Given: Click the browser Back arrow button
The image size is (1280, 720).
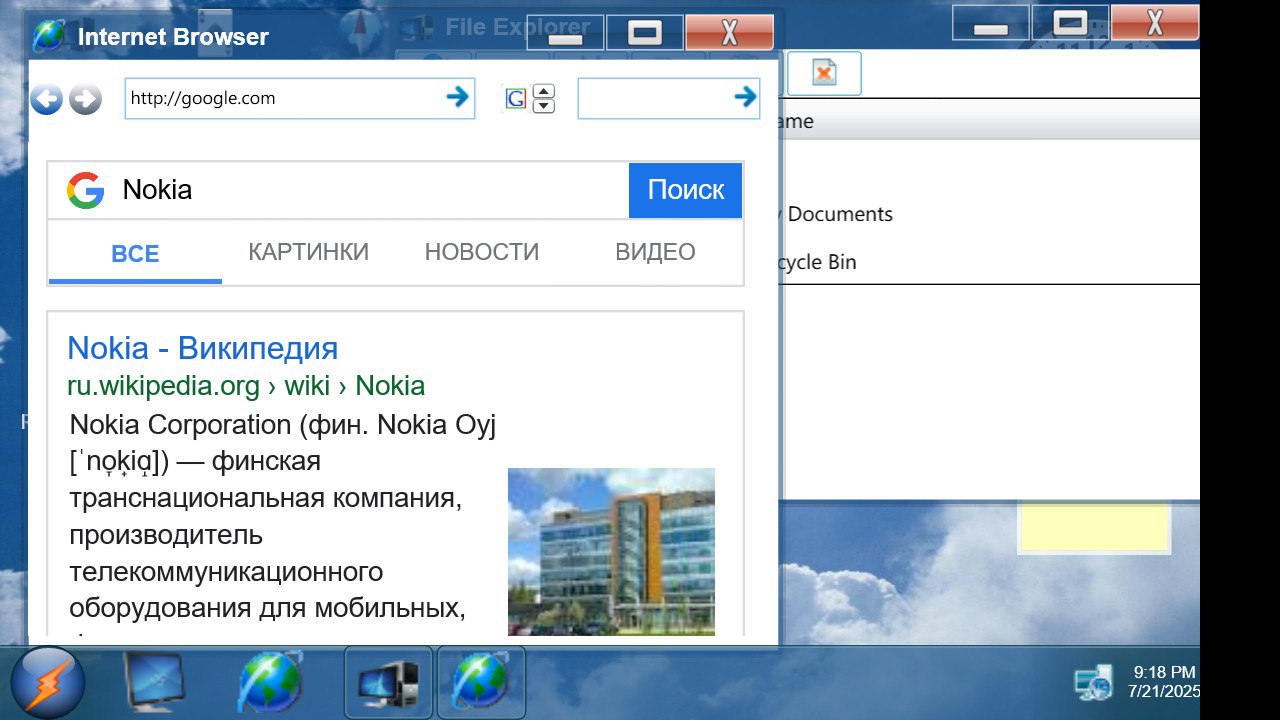Looking at the screenshot, I should point(46,99).
